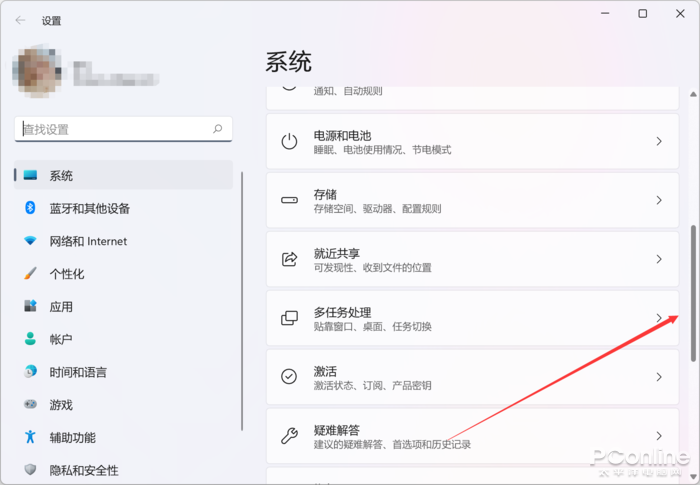Open the 多任务处理 settings card

click(x=472, y=318)
